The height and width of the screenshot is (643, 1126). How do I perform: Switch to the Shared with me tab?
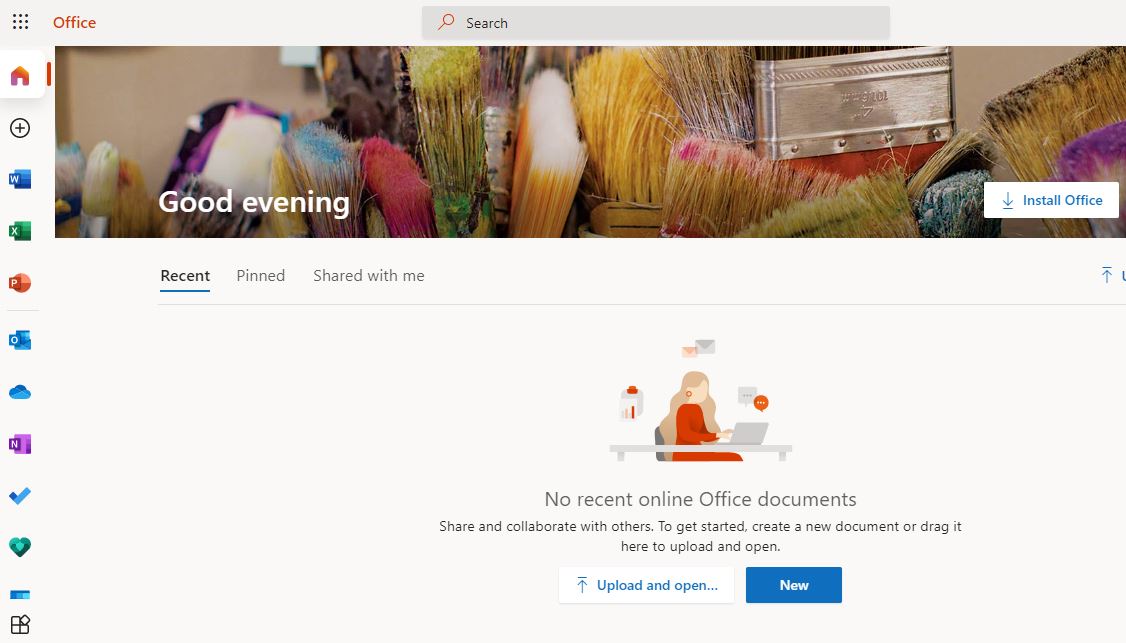pyautogui.click(x=368, y=275)
